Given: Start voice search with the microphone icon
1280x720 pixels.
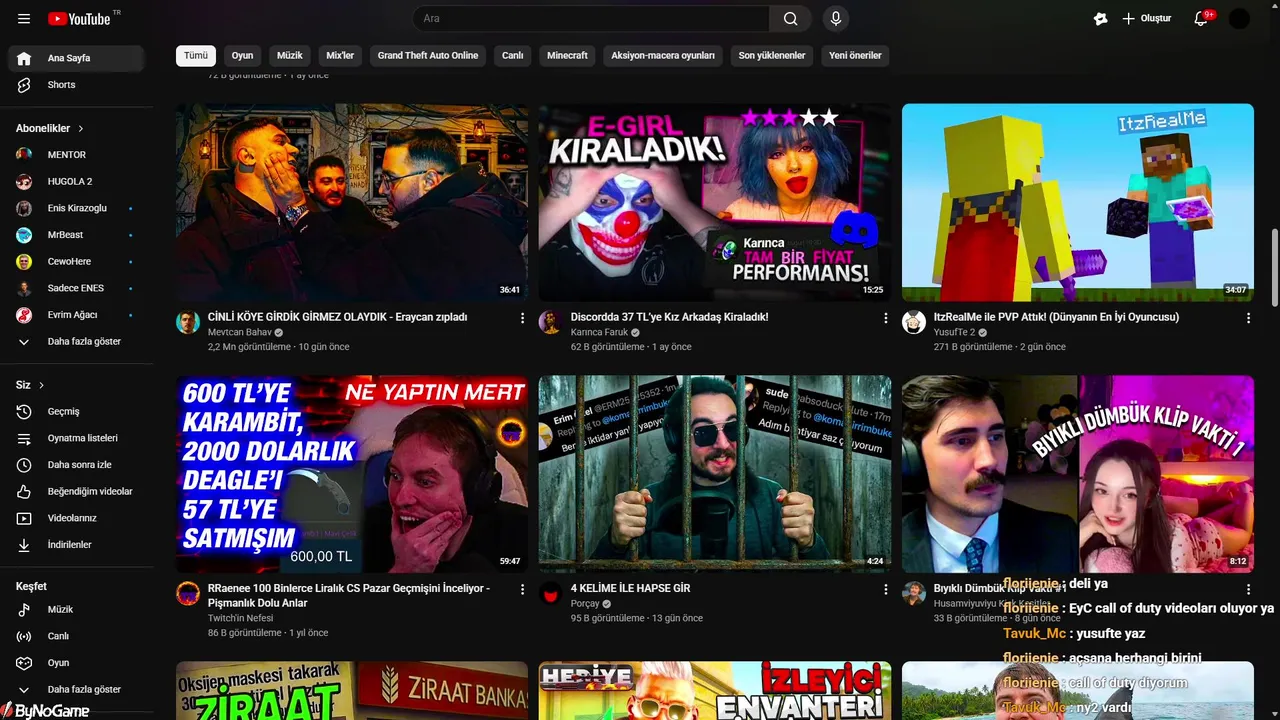Looking at the screenshot, I should (836, 18).
